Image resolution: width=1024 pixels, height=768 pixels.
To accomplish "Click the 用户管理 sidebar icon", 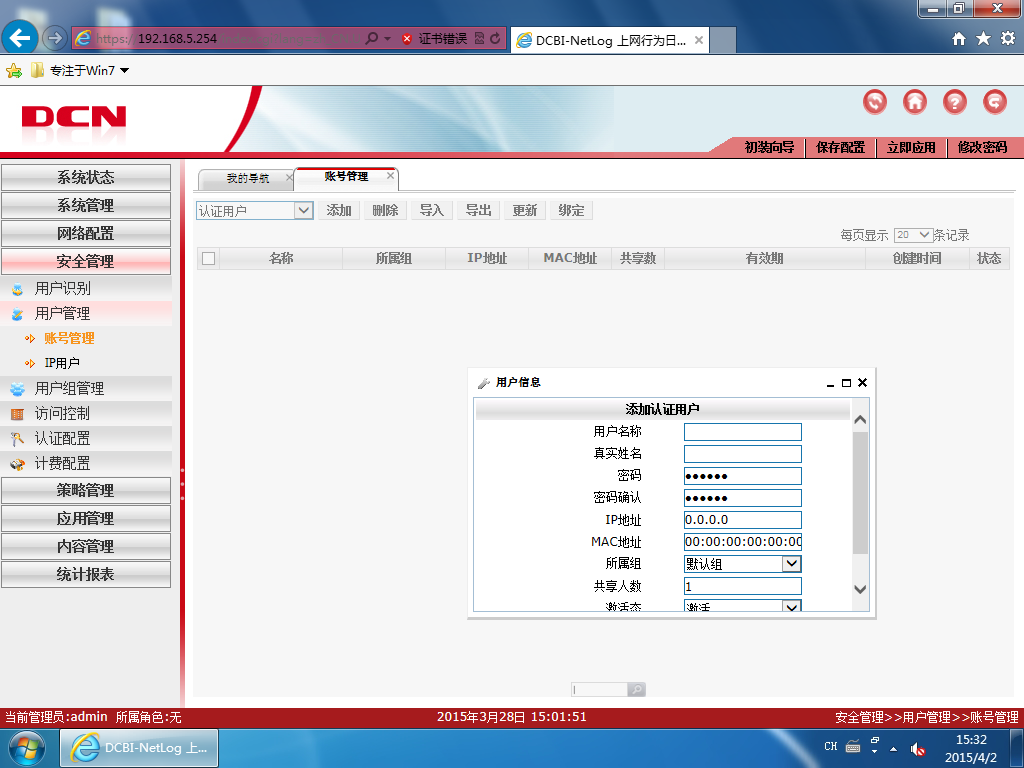I will 18,314.
